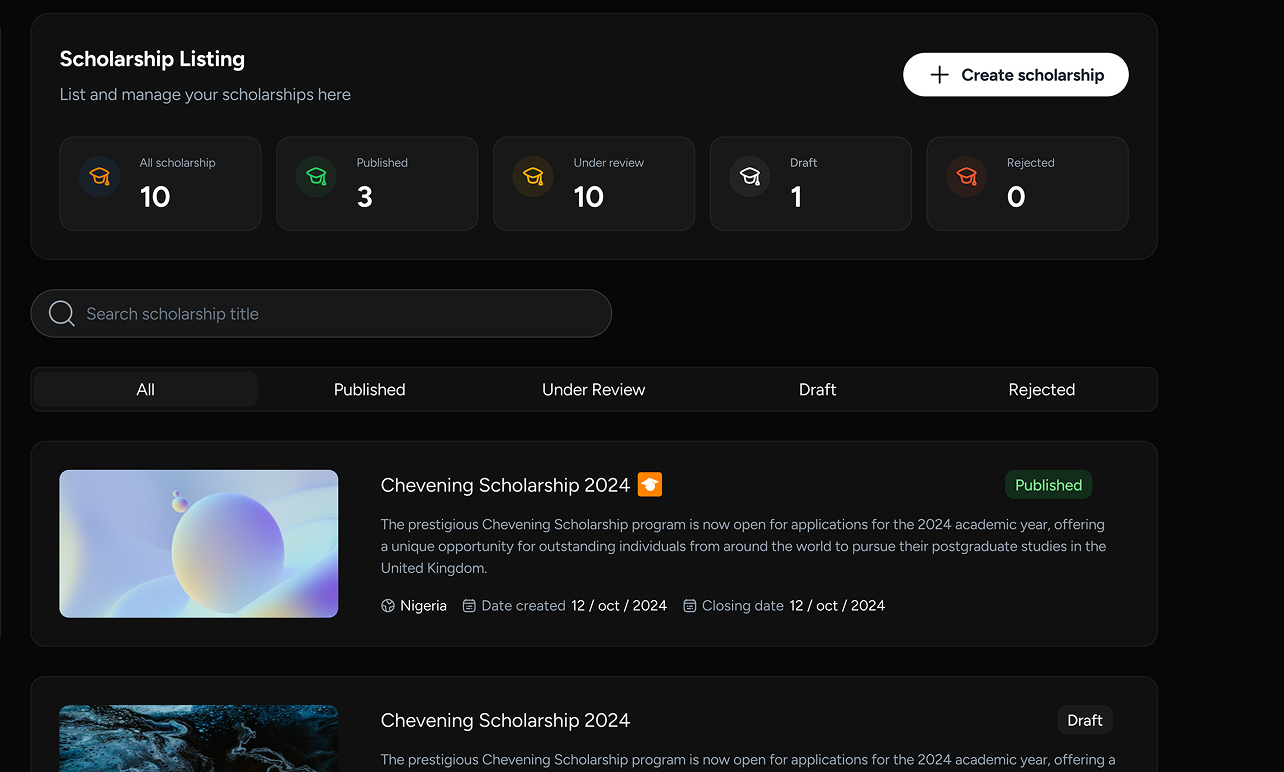Screen dimensions: 1284x772
Task: Click the Scholarship Listing heading
Action: (152, 59)
